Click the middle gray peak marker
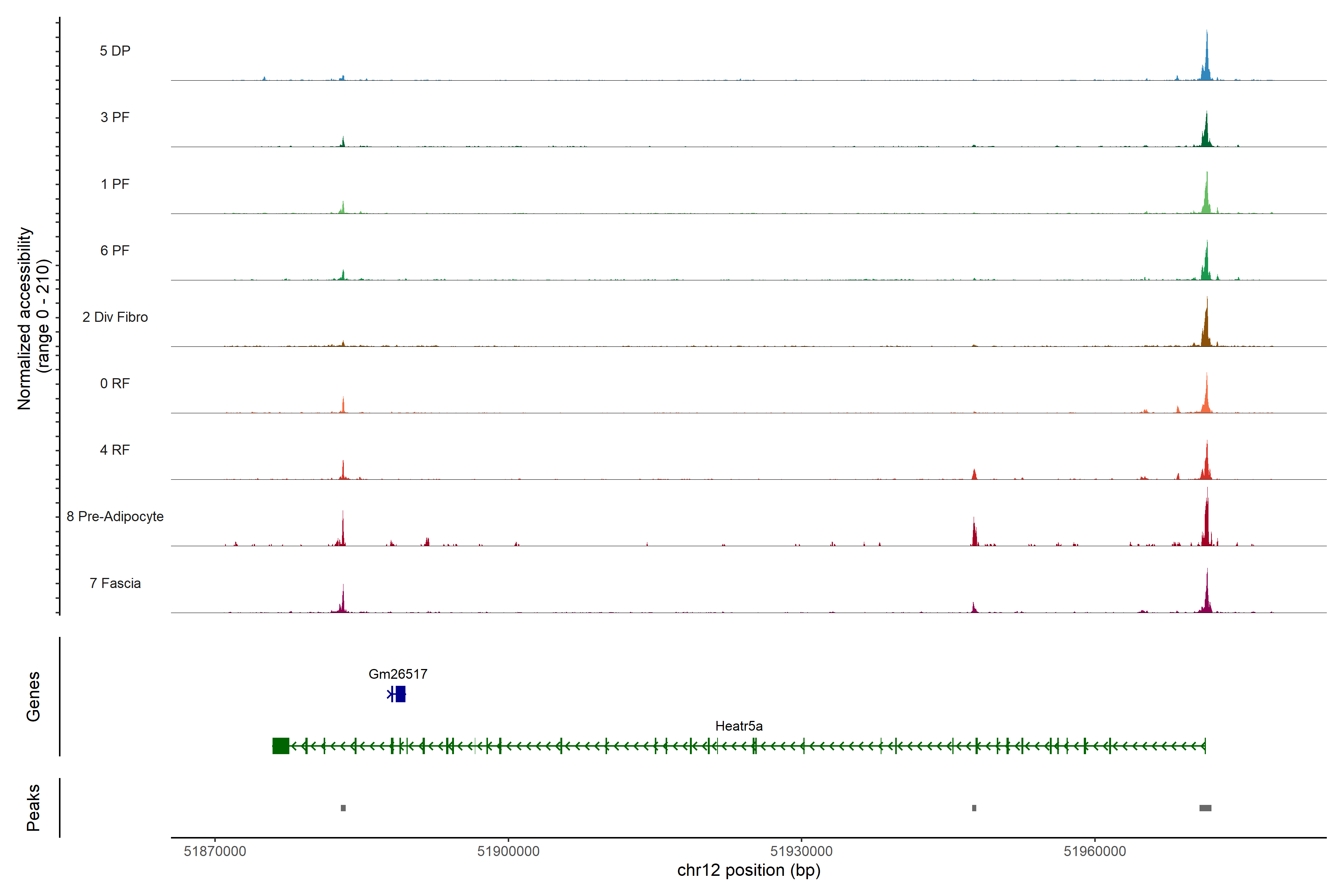This screenshot has width=1344, height=896. point(974,808)
